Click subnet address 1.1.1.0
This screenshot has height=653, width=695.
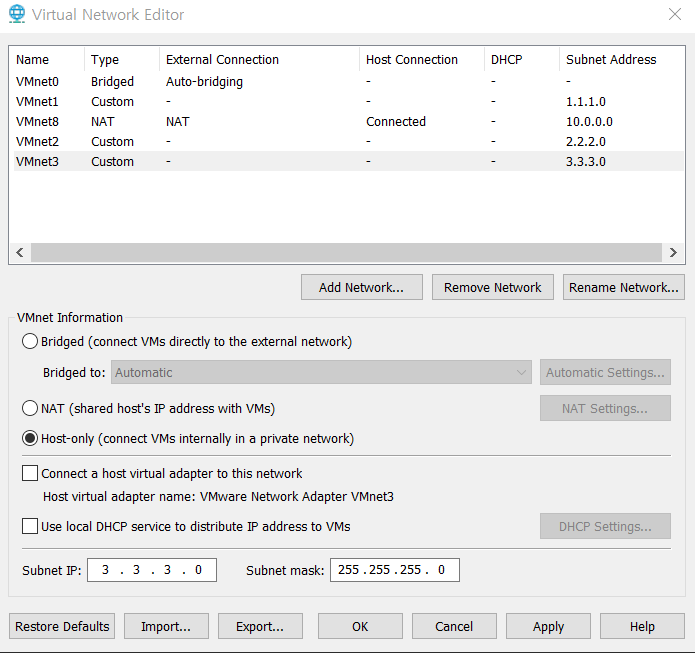[x=586, y=102]
